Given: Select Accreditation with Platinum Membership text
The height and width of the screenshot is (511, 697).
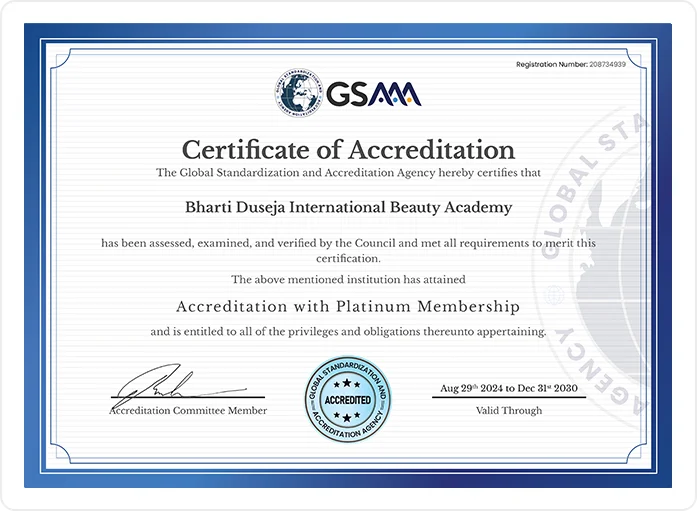Looking at the screenshot, I should tap(348, 306).
